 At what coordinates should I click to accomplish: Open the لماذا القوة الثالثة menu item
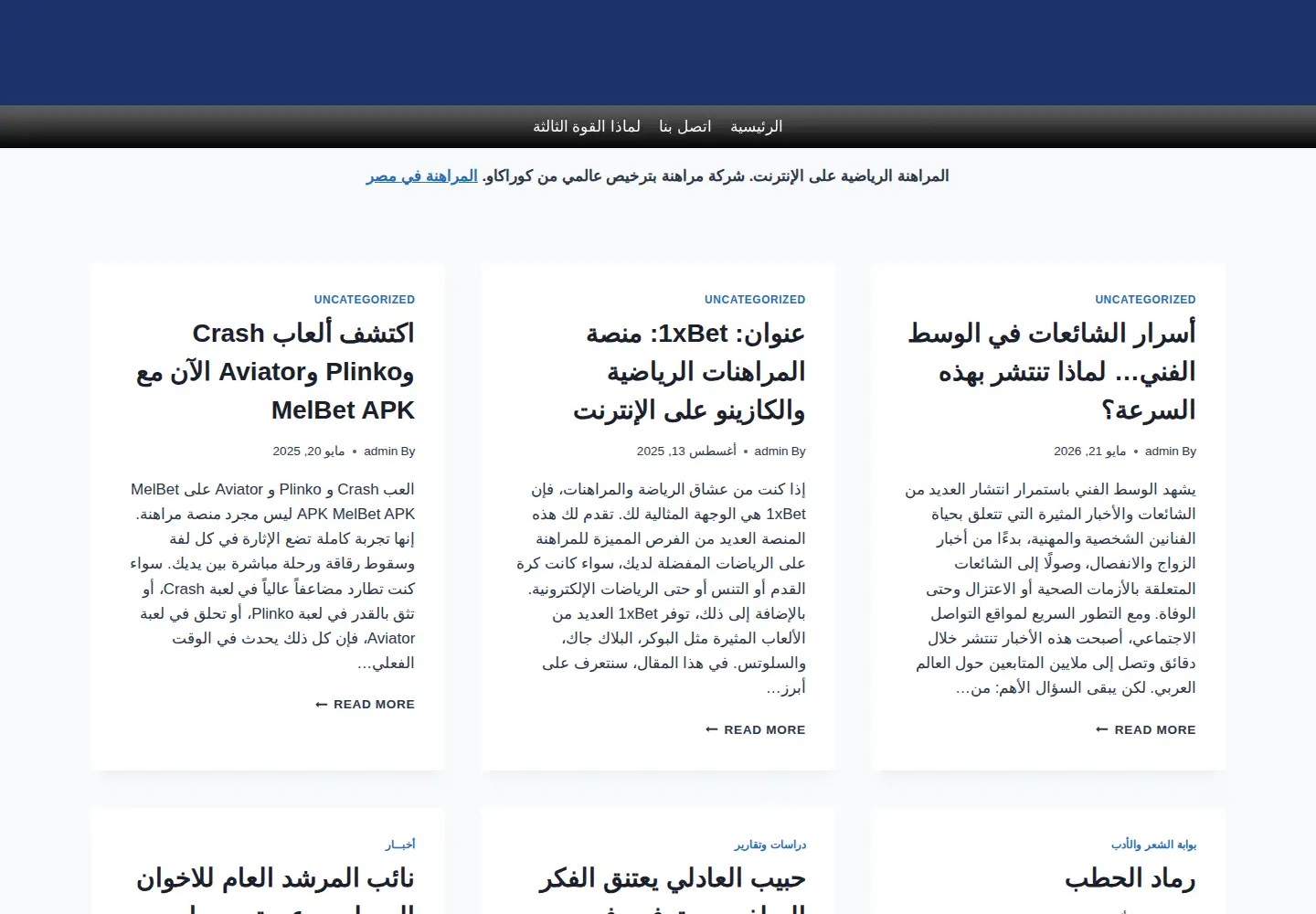coord(587,126)
